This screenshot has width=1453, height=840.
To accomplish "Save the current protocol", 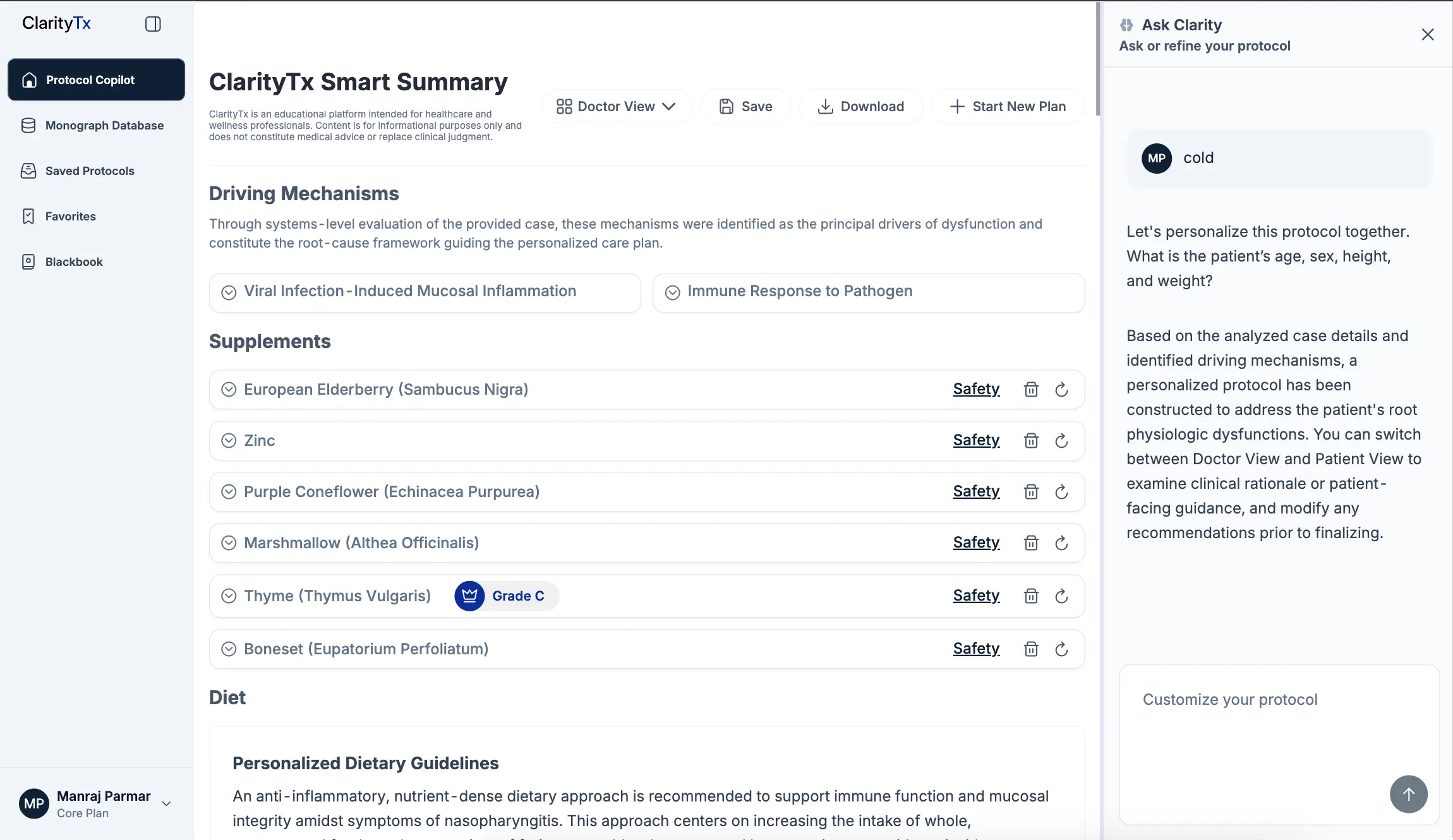I will 745,106.
